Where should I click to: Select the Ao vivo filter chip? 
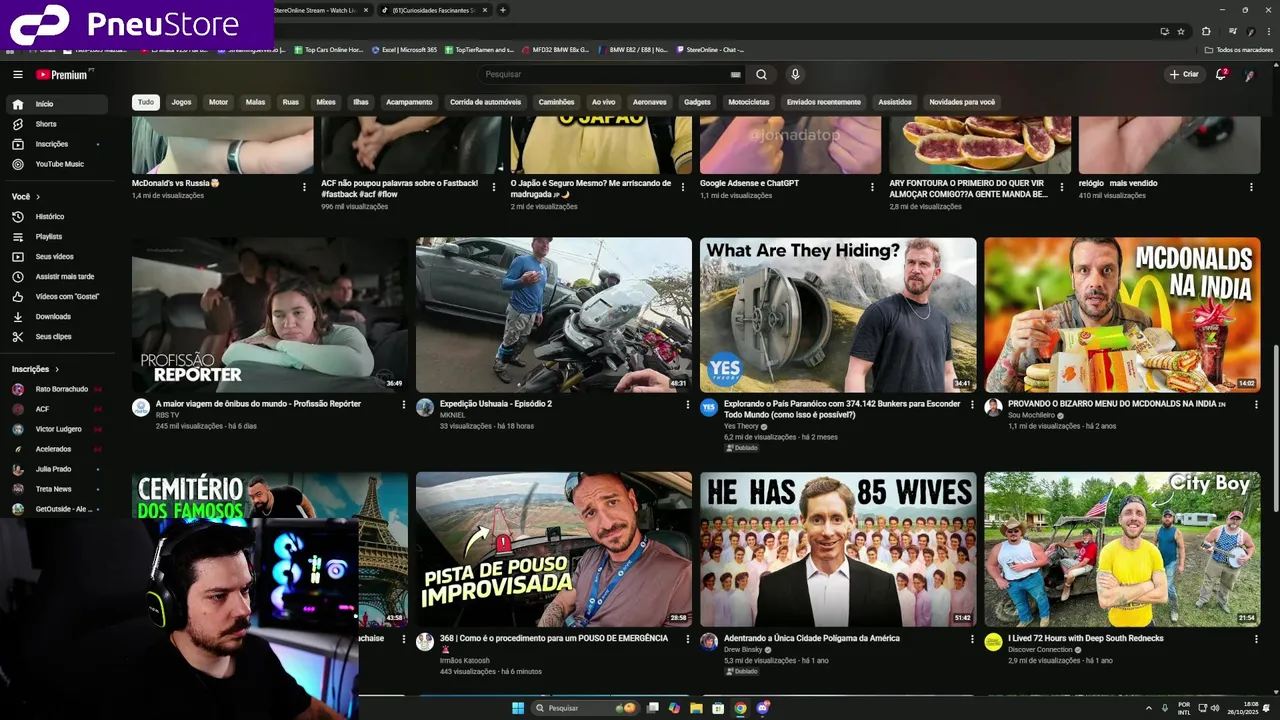coord(603,102)
